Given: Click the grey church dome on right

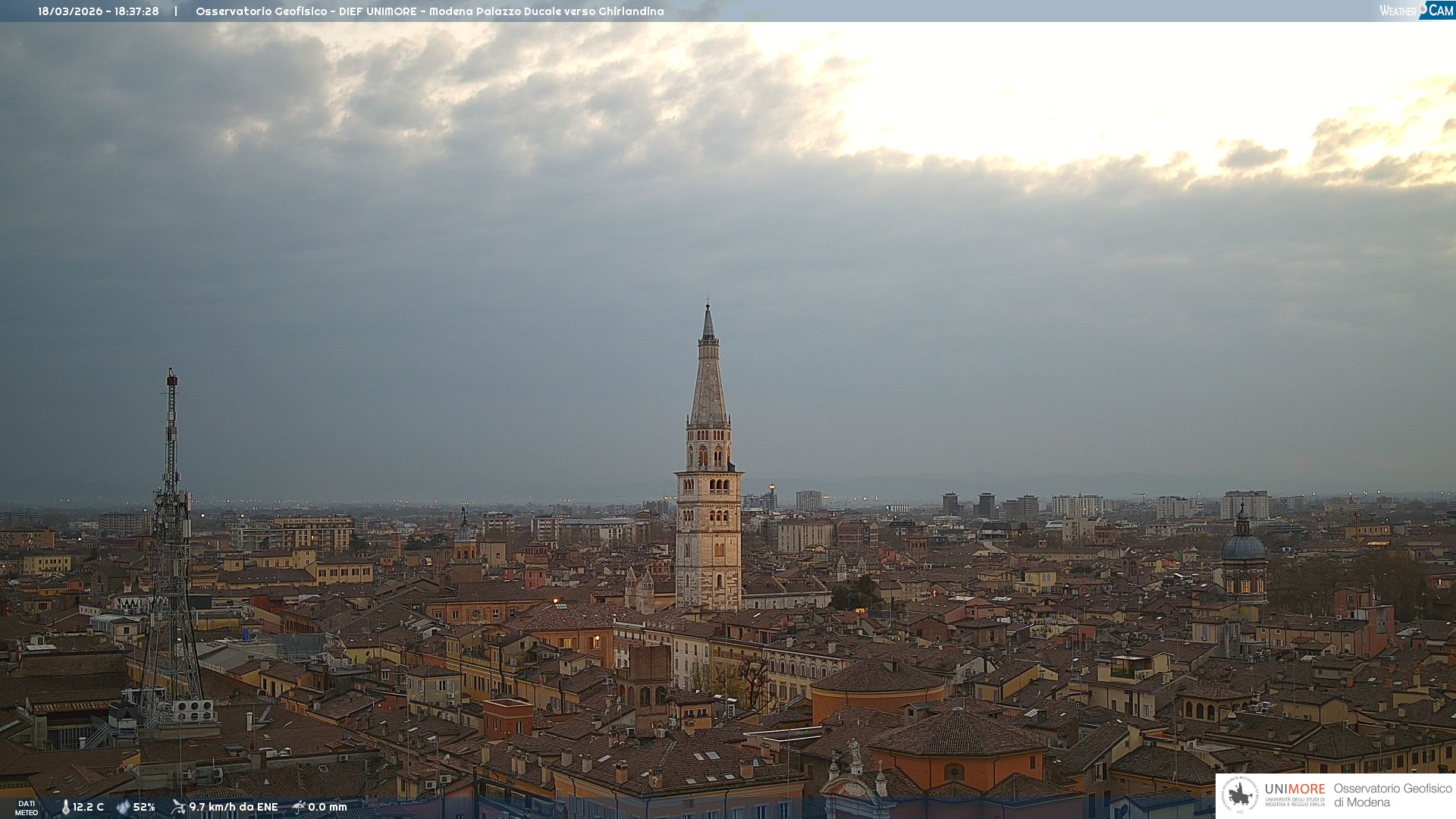Looking at the screenshot, I should [1243, 546].
